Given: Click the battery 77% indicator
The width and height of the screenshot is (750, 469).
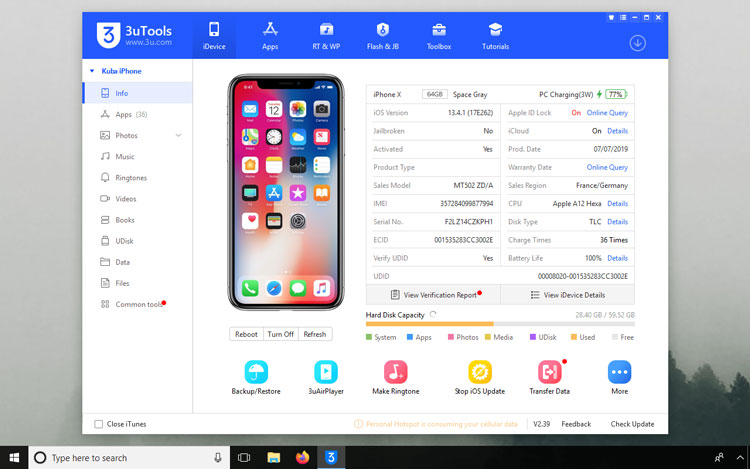Looking at the screenshot, I should (x=616, y=94).
